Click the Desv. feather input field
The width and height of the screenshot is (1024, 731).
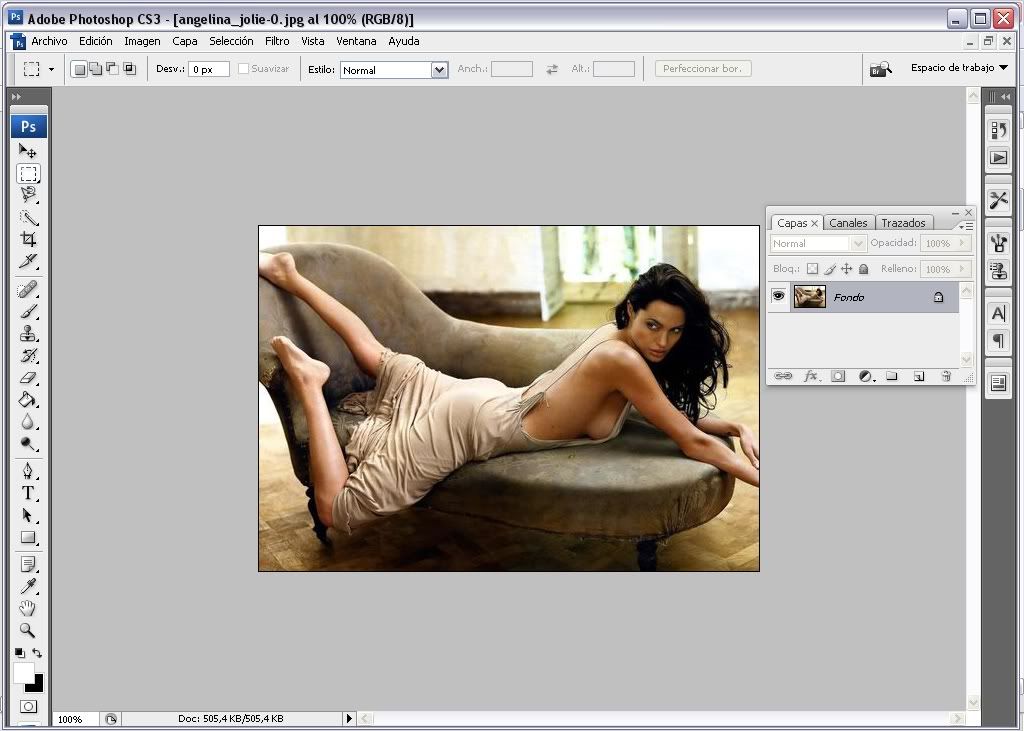pyautogui.click(x=208, y=69)
